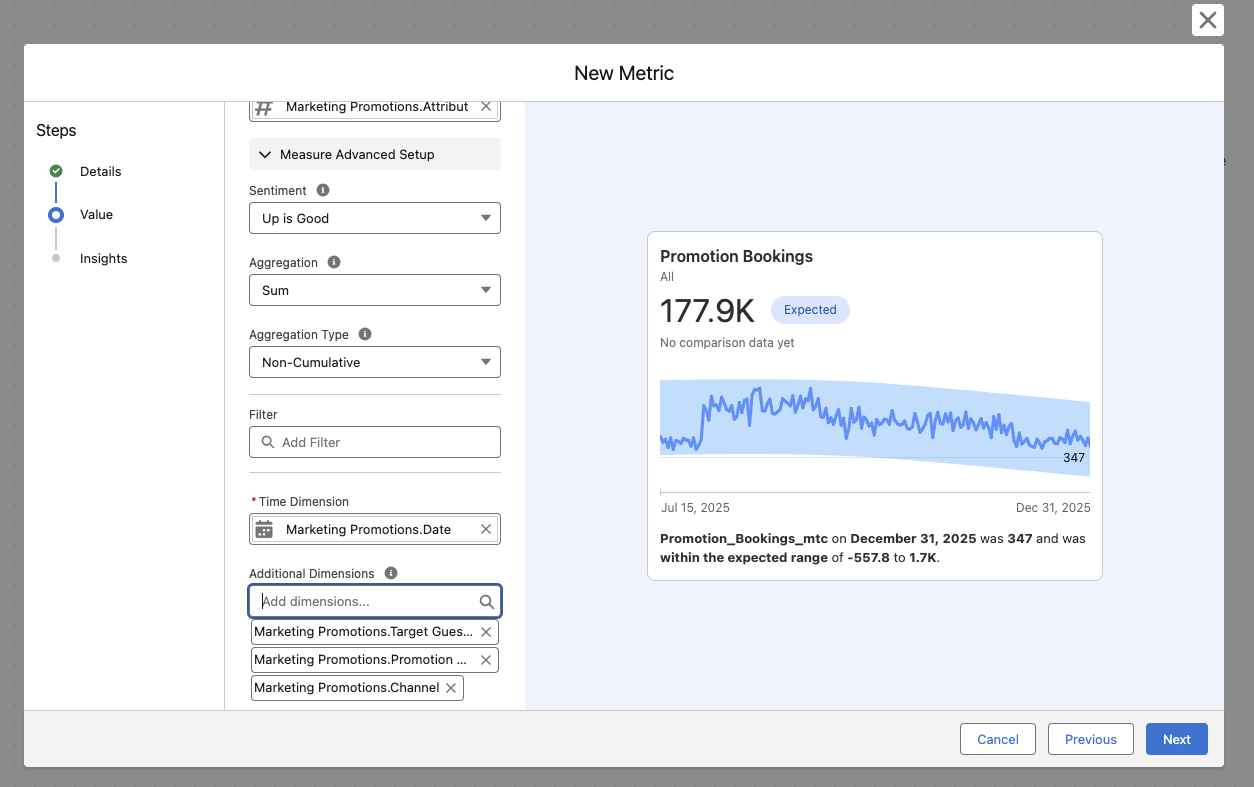Open the Aggregation dropdown showing Sum
1254x787 pixels.
[x=374, y=290]
